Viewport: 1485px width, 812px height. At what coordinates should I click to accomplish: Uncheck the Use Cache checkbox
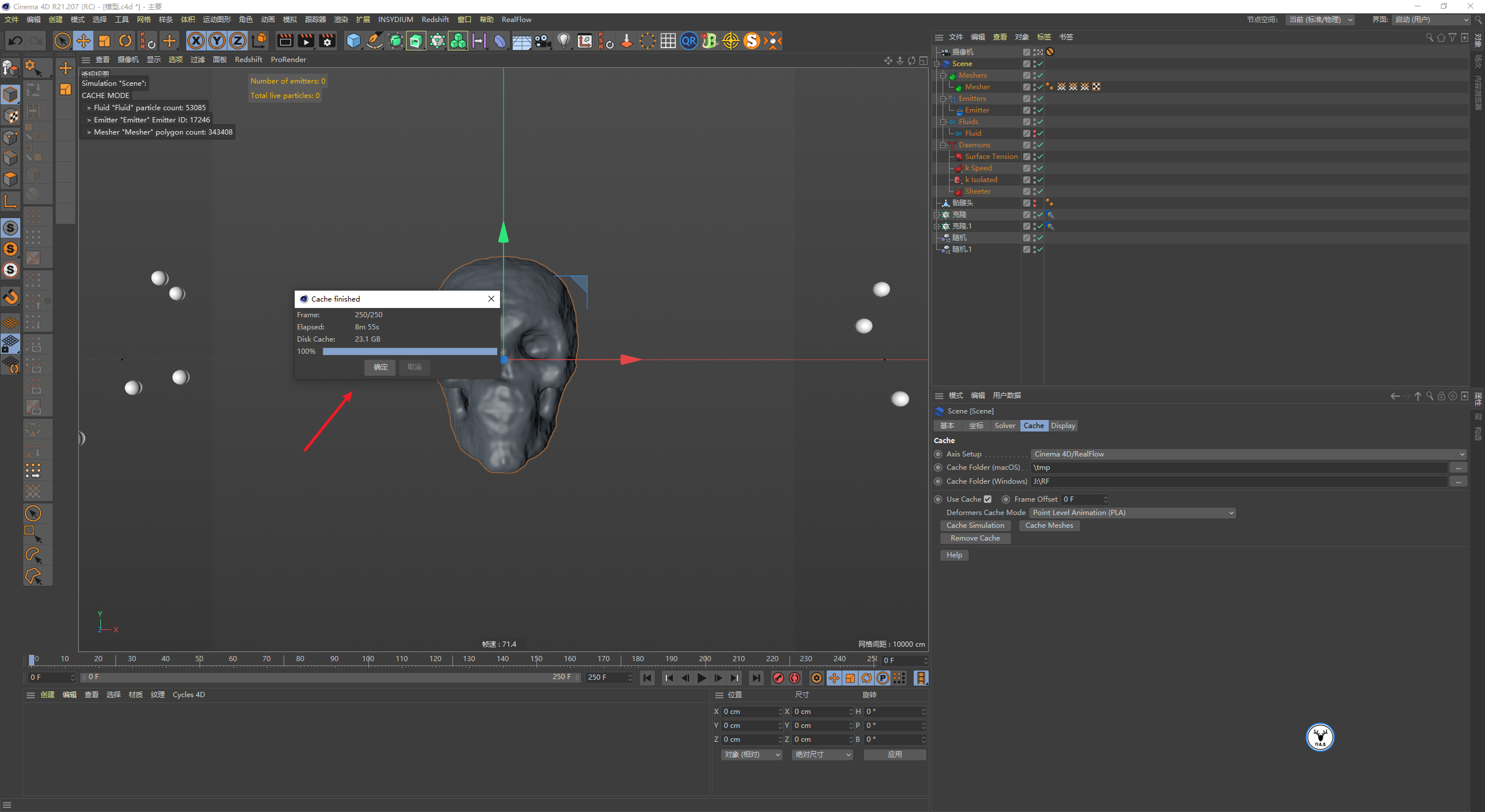(x=987, y=499)
